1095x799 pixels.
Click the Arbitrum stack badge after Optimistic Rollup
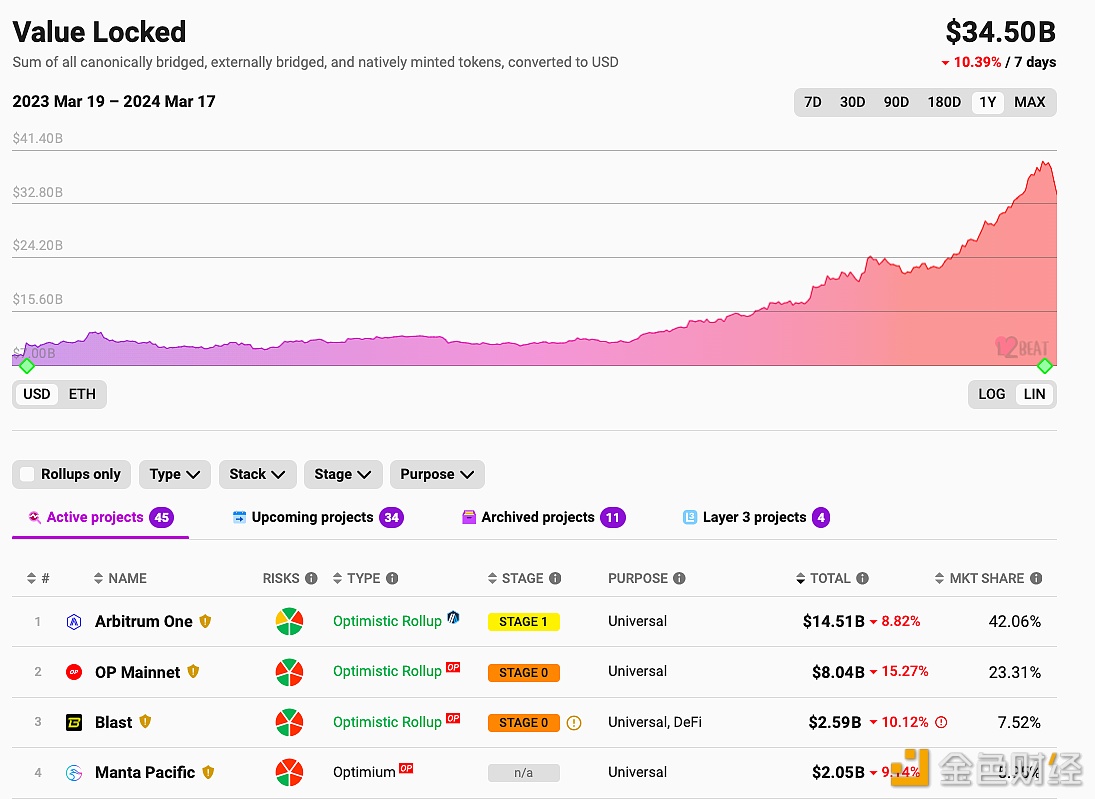[x=453, y=617]
